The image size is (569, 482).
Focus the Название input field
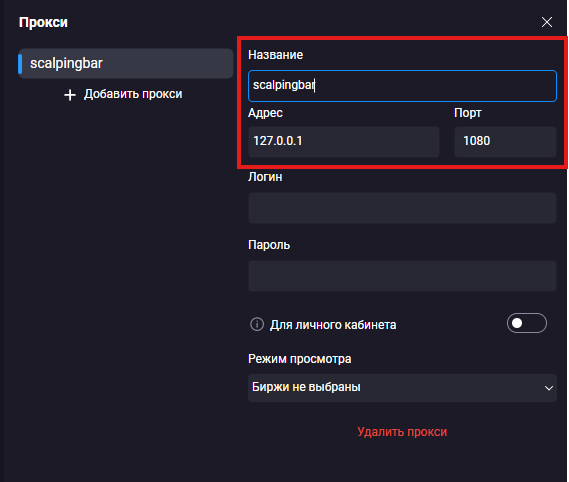click(402, 86)
